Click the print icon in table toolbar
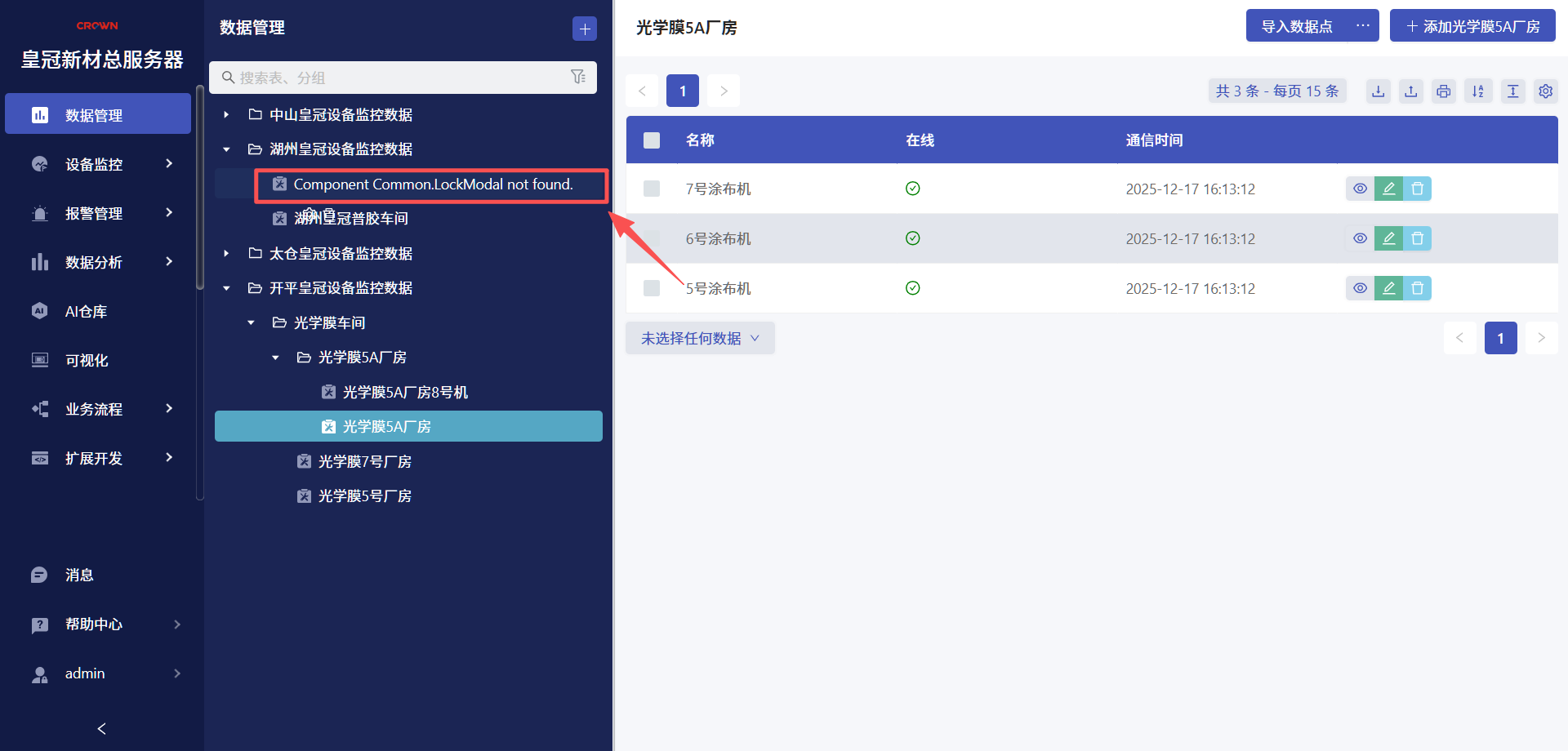Viewport: 1568px width, 751px height. pyautogui.click(x=1444, y=91)
